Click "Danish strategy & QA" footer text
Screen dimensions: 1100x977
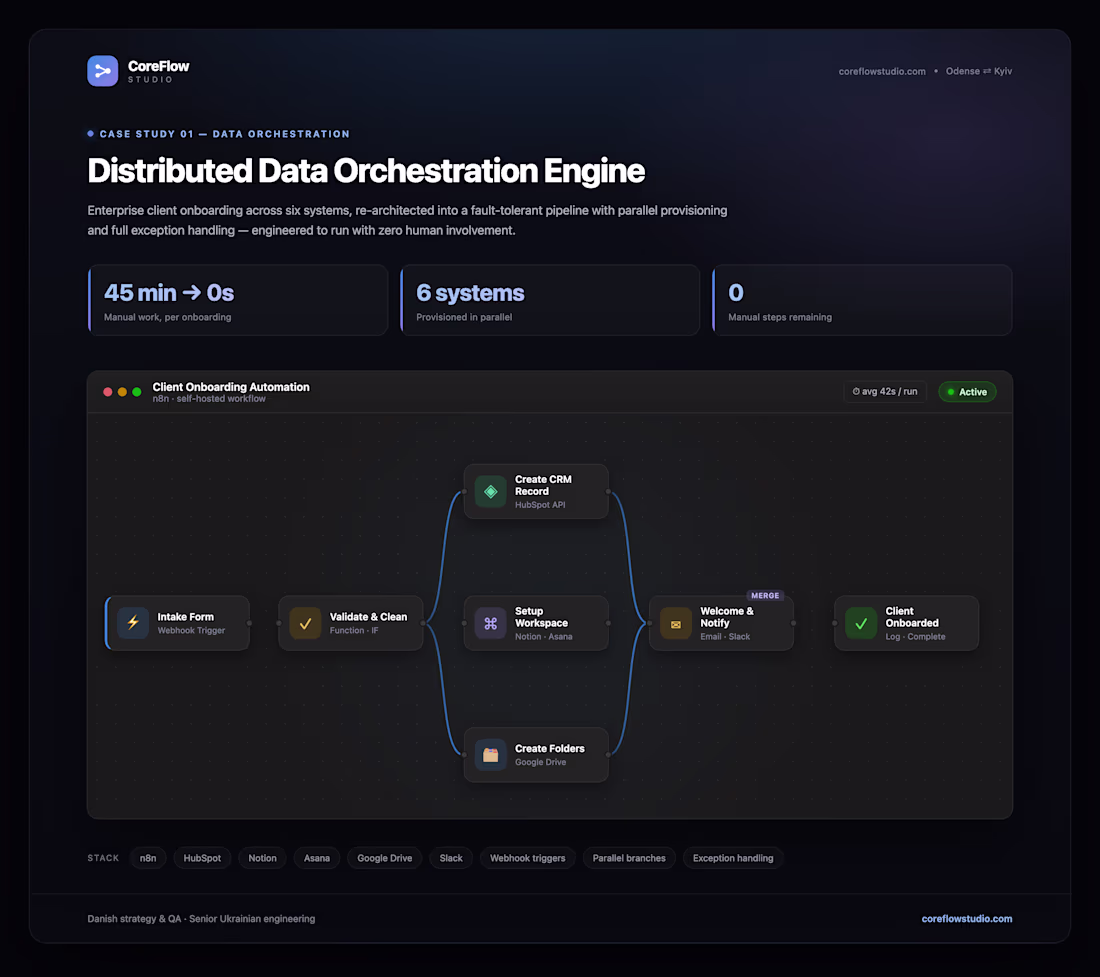134,919
